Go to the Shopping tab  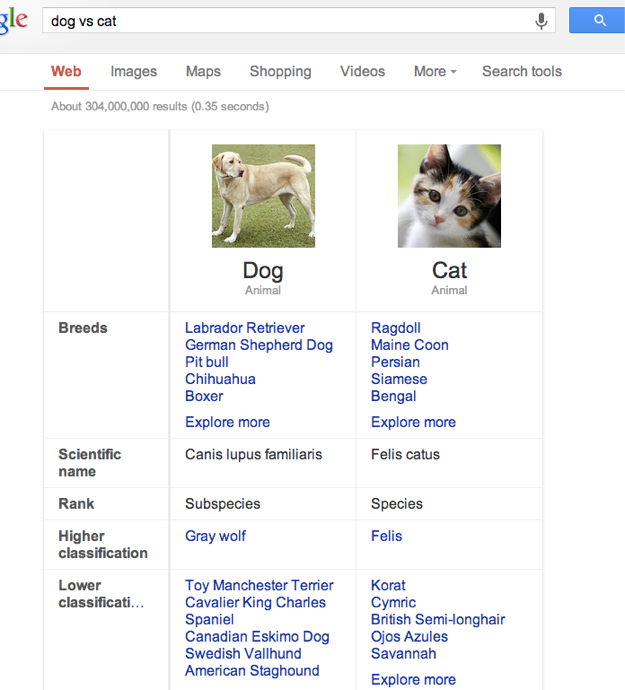pyautogui.click(x=280, y=71)
